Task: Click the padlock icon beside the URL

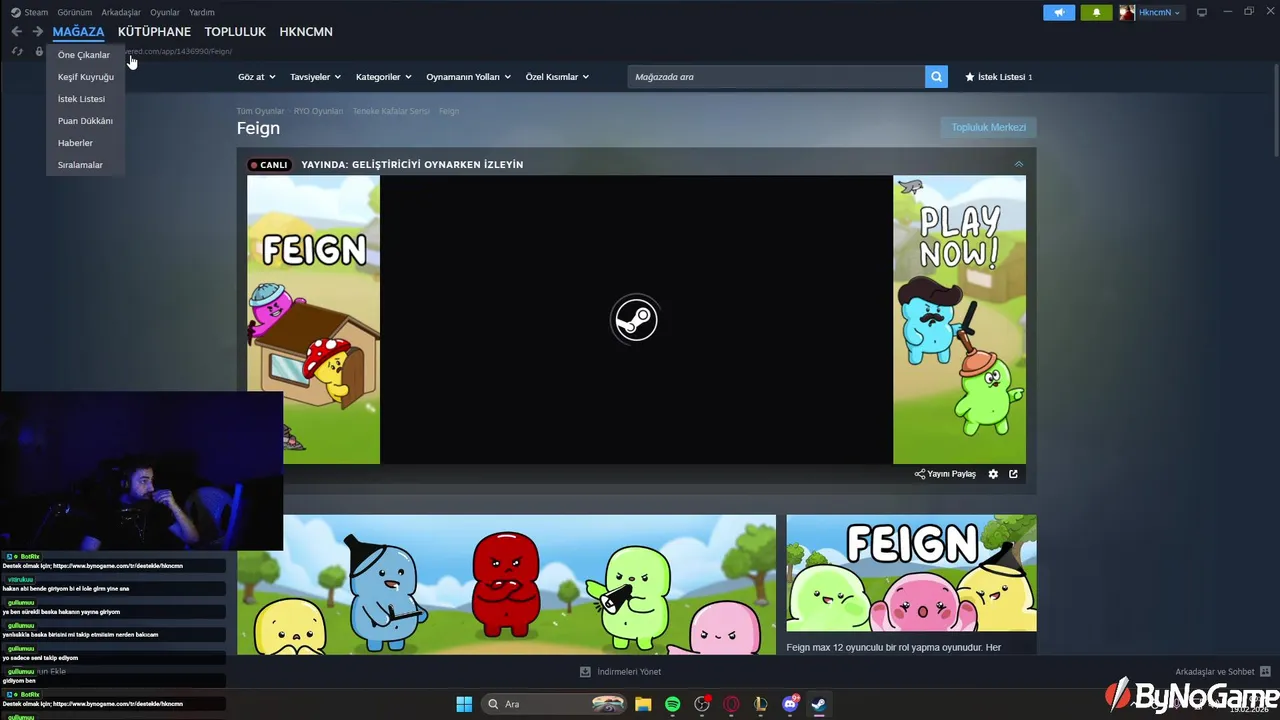Action: [x=39, y=51]
